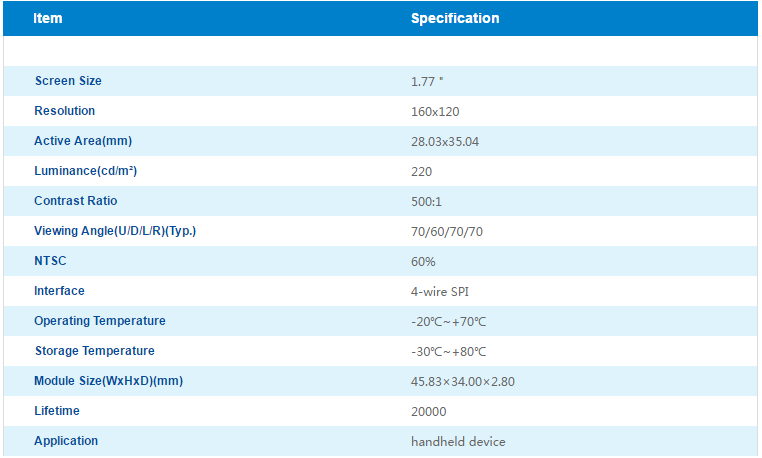
Task: Select the 'Contrast Ratio' label
Action: (76, 201)
